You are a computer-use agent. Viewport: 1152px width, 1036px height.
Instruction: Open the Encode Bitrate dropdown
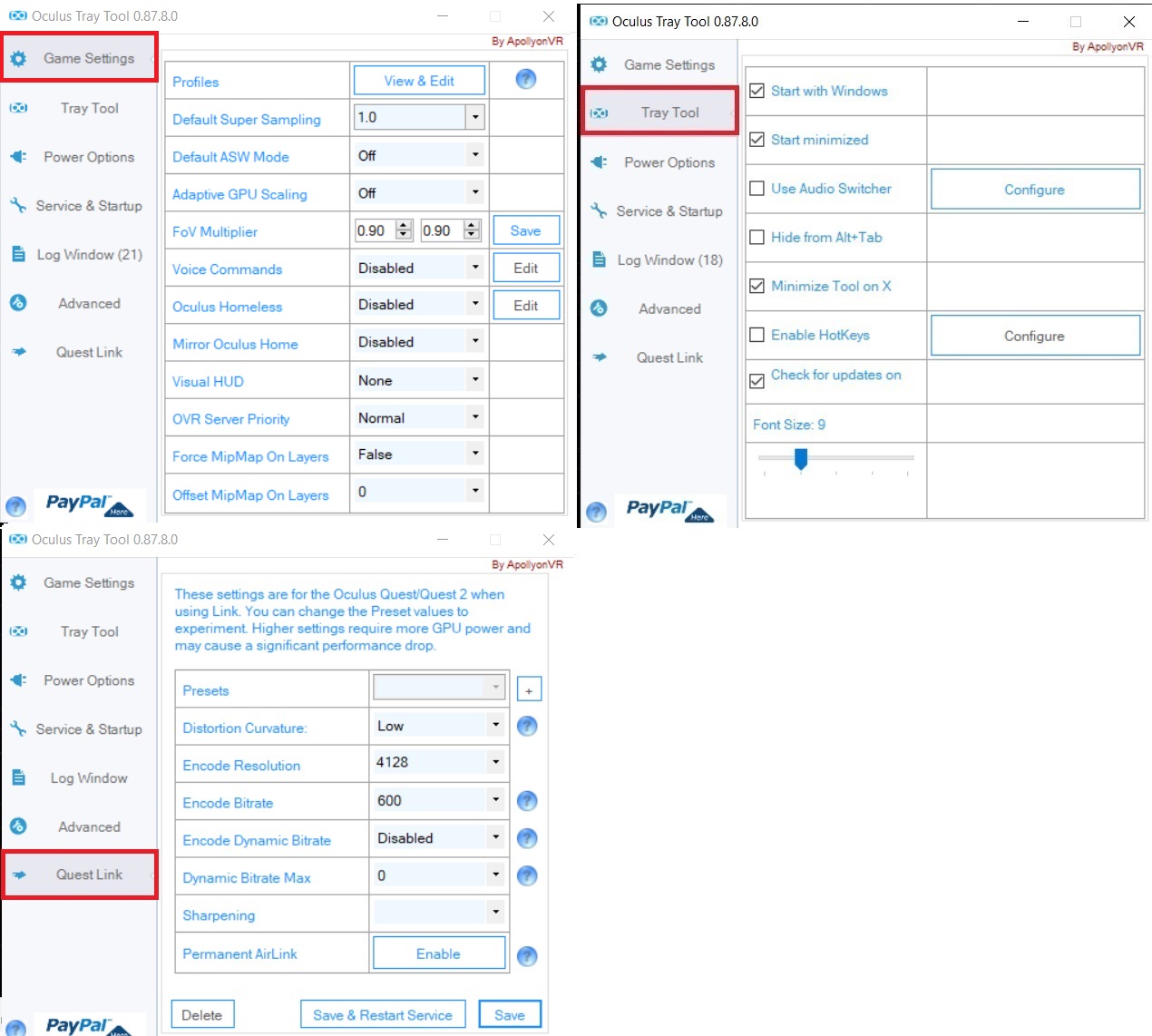[495, 800]
